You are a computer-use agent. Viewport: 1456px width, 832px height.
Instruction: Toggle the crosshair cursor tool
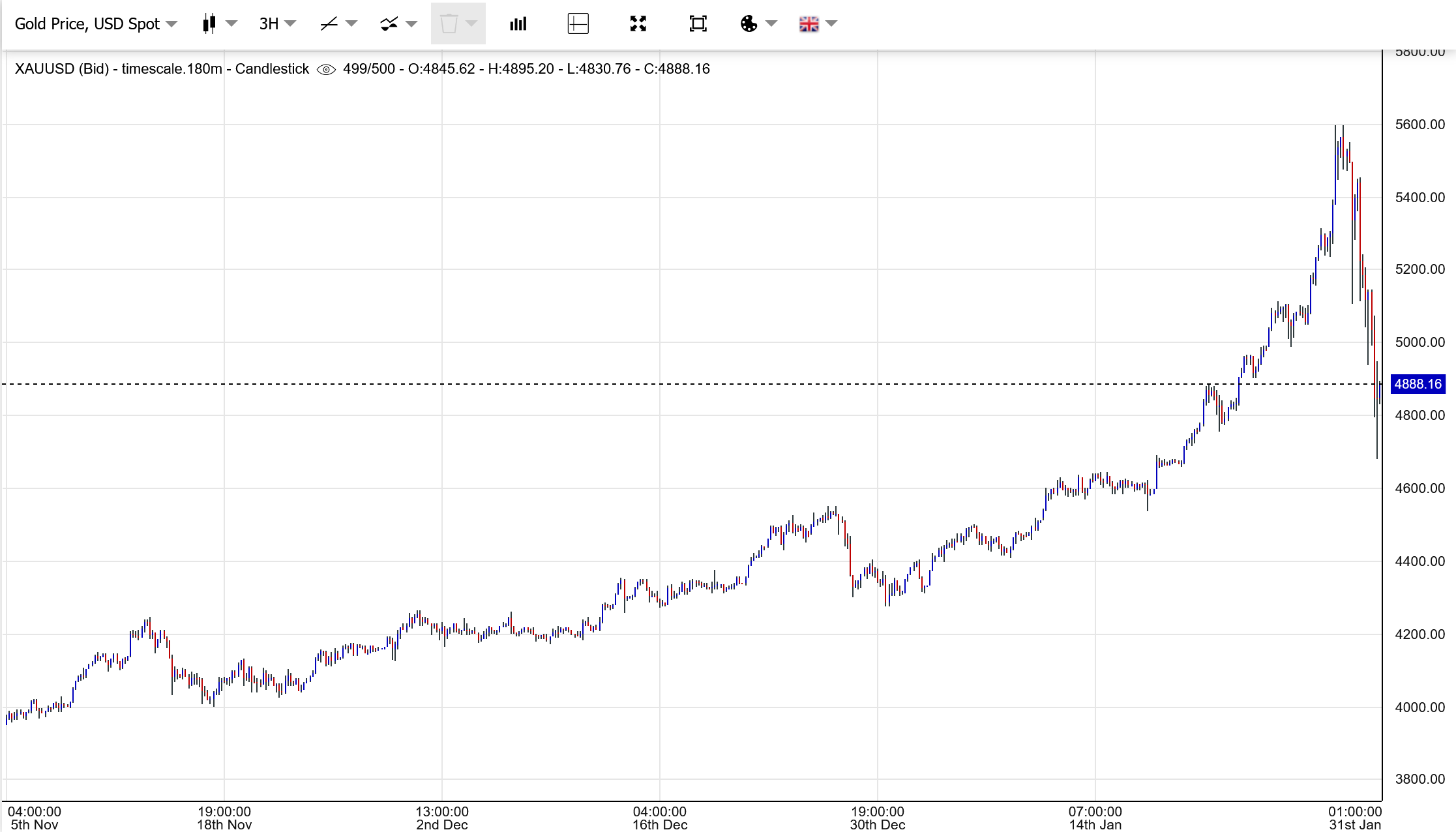tap(578, 24)
